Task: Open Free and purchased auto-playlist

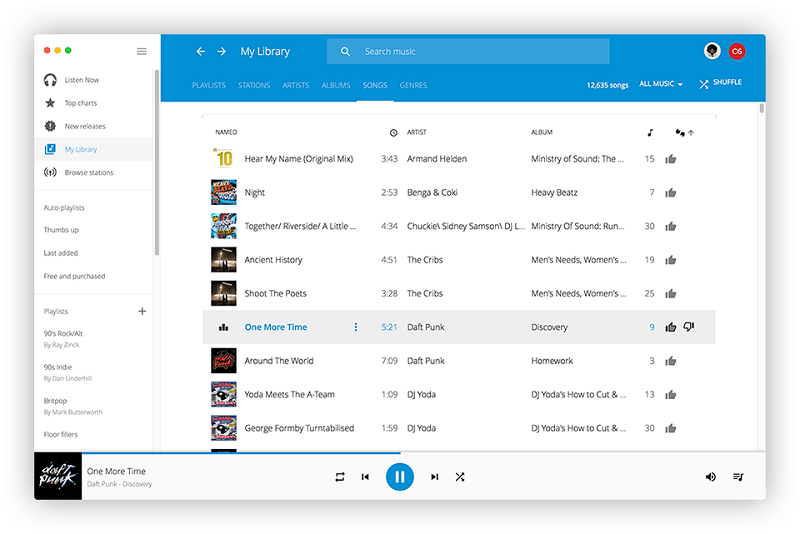Action: (x=74, y=276)
